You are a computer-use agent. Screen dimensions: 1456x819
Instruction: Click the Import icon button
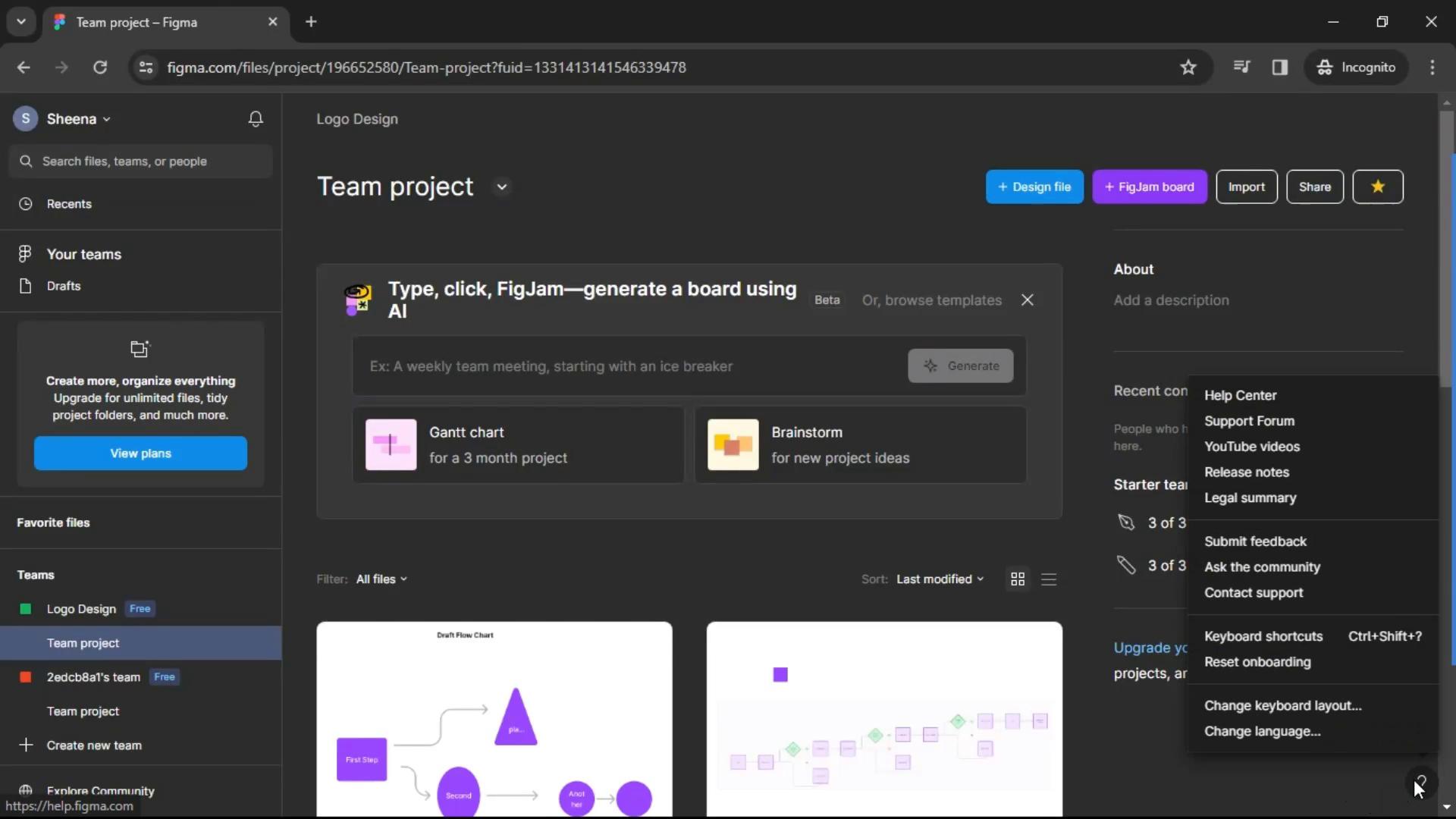click(x=1247, y=187)
